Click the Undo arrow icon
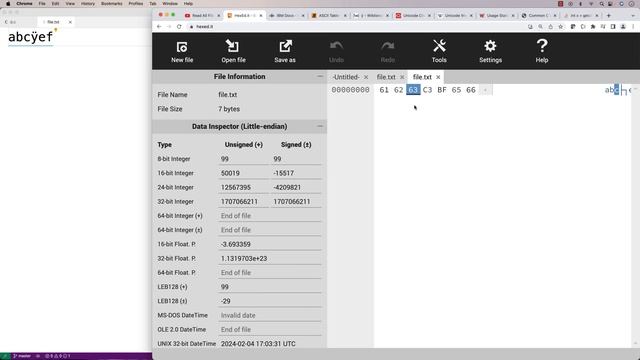Viewport: 640px width, 360px height. pos(336,46)
